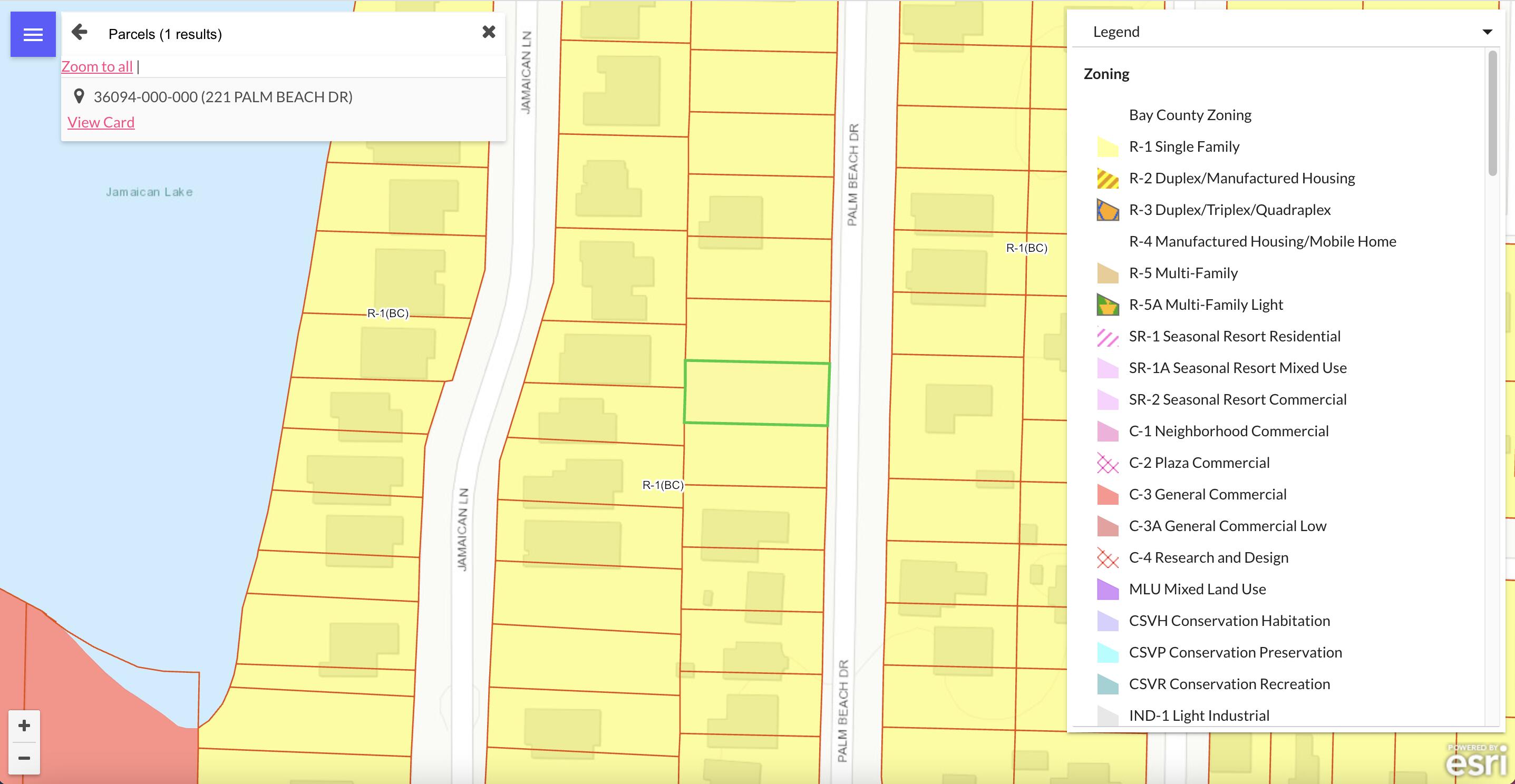Image resolution: width=1515 pixels, height=784 pixels.
Task: Click the R-3 Duplex/Triplex/Quadraplex legend icon
Action: click(1108, 210)
